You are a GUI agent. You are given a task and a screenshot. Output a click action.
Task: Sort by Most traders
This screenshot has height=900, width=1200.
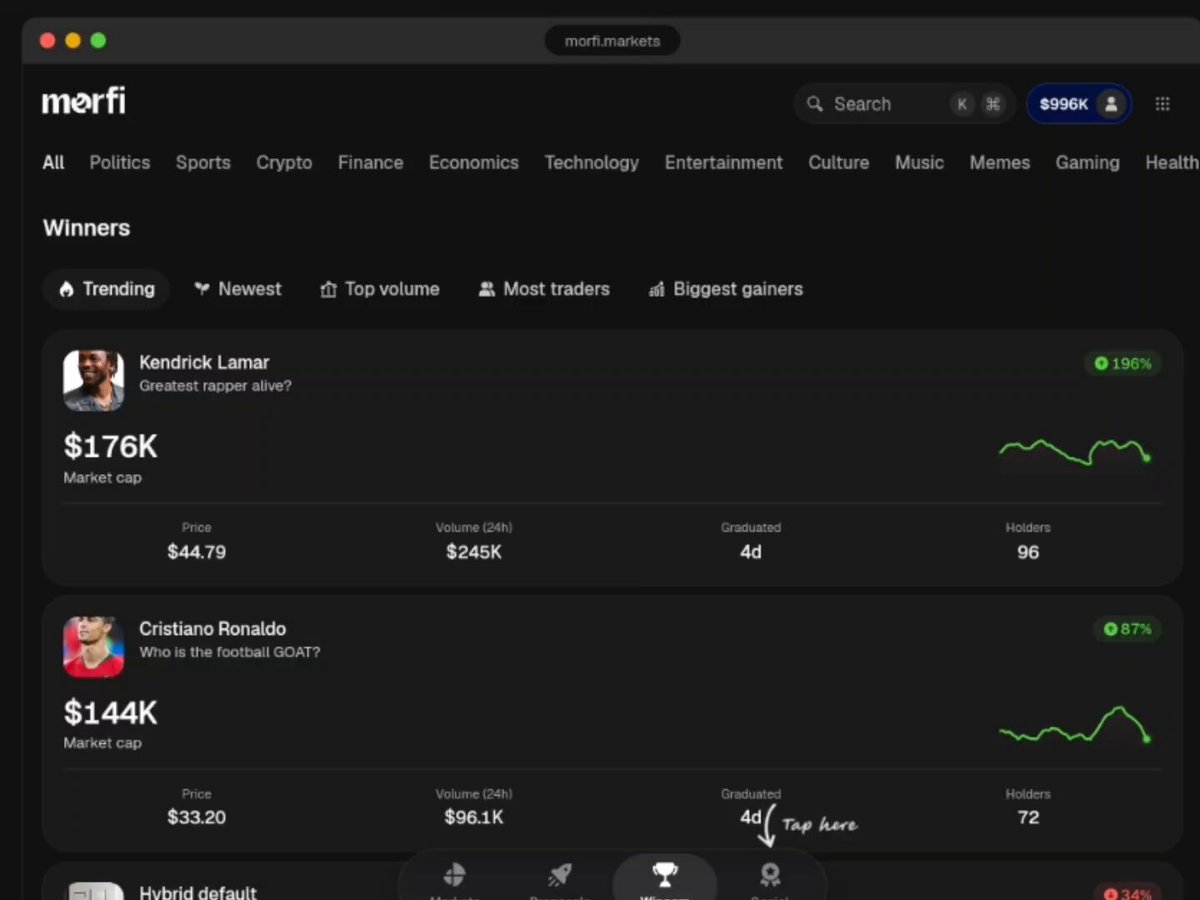544,289
